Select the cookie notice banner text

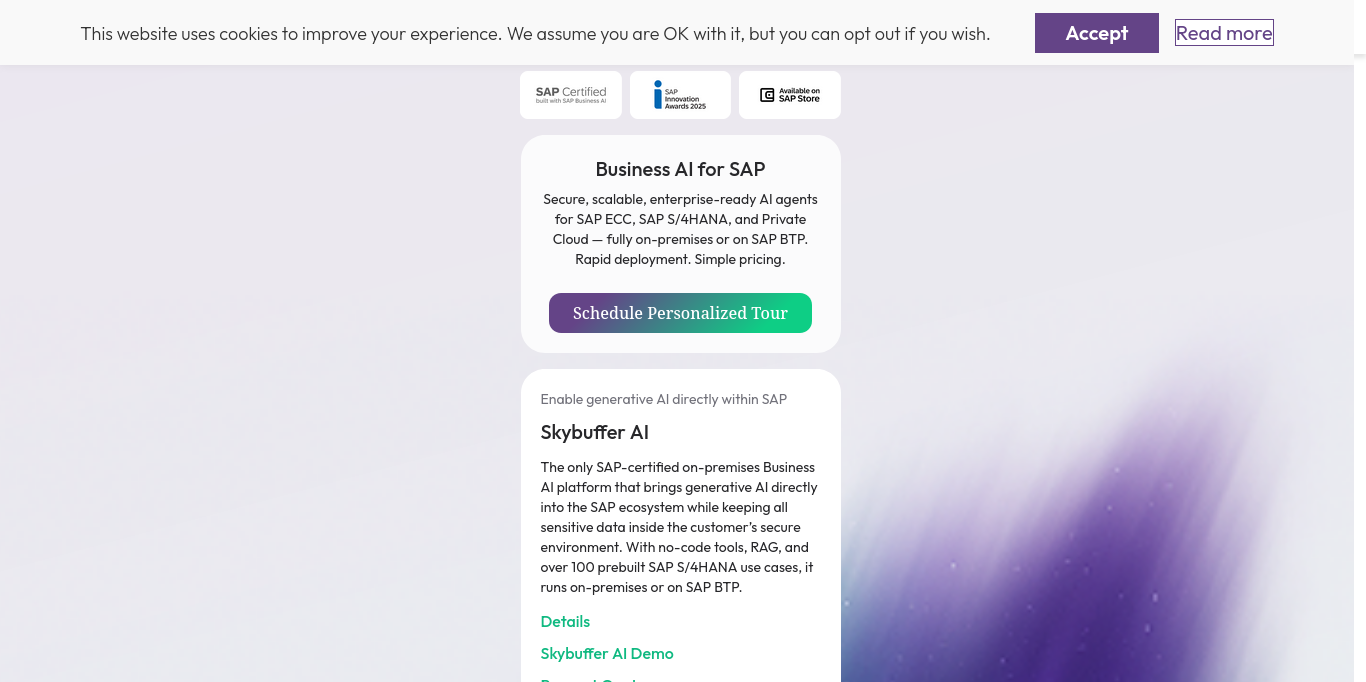pyautogui.click(x=535, y=33)
